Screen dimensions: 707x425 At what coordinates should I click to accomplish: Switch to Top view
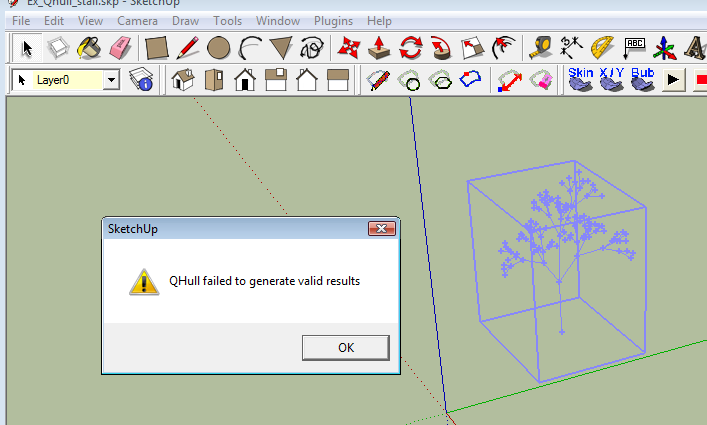214,80
